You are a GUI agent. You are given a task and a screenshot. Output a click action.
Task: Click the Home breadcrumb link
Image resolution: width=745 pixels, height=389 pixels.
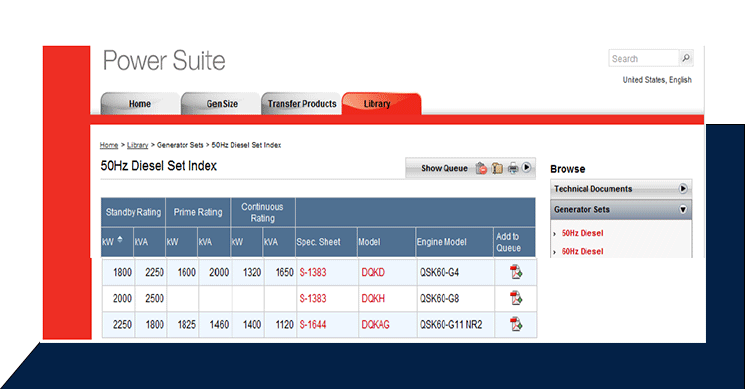click(109, 145)
